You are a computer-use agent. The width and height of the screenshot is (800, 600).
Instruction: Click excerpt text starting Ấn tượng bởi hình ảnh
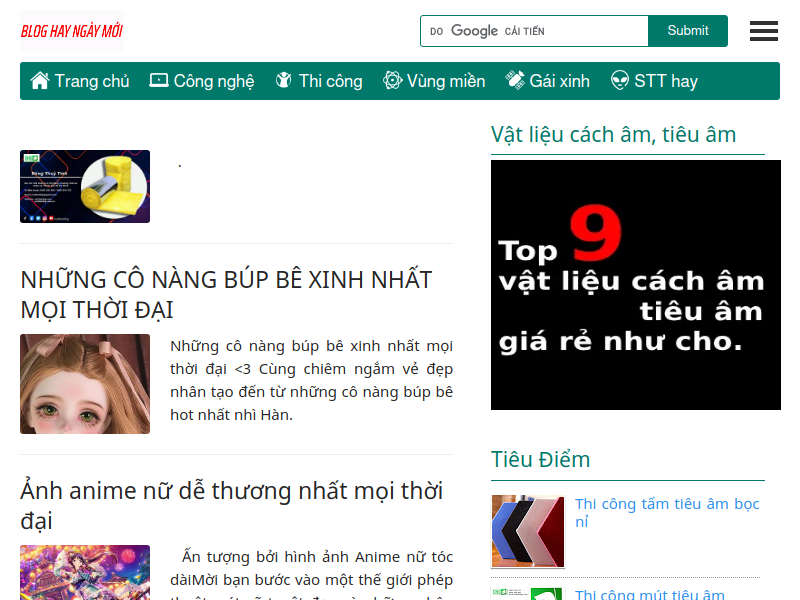pos(311,573)
